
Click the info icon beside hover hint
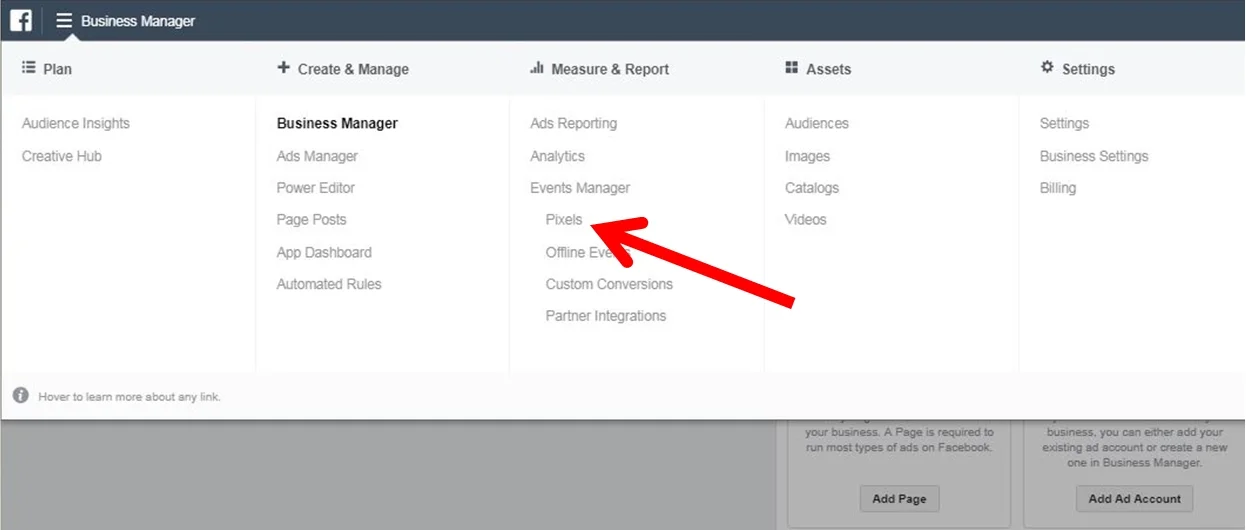(x=21, y=396)
